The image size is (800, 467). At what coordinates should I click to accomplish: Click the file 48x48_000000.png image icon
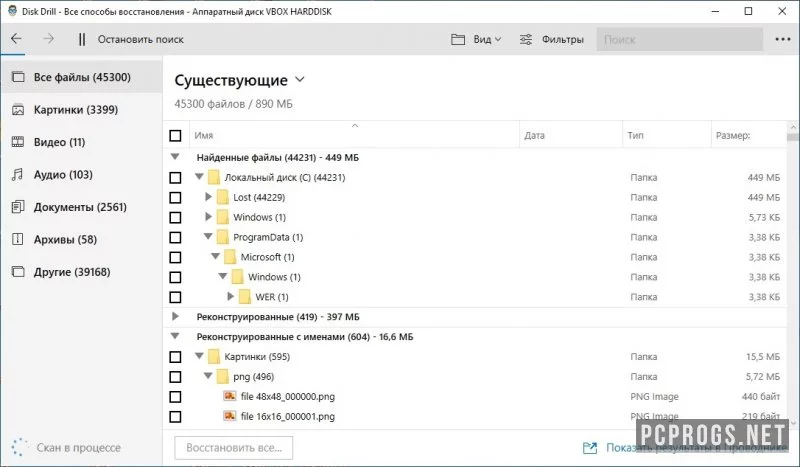click(x=230, y=396)
